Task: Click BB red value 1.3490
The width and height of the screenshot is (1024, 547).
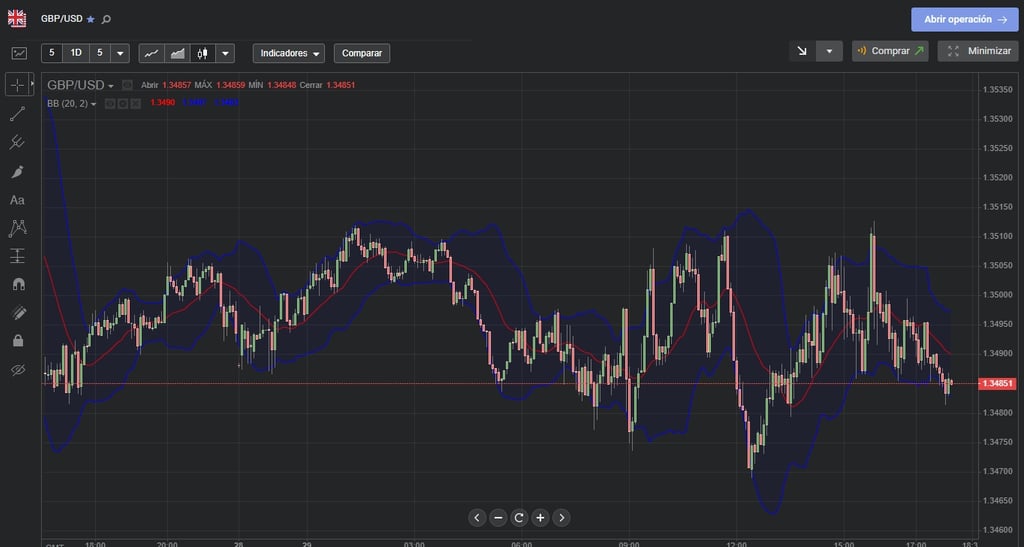Action: click(163, 102)
